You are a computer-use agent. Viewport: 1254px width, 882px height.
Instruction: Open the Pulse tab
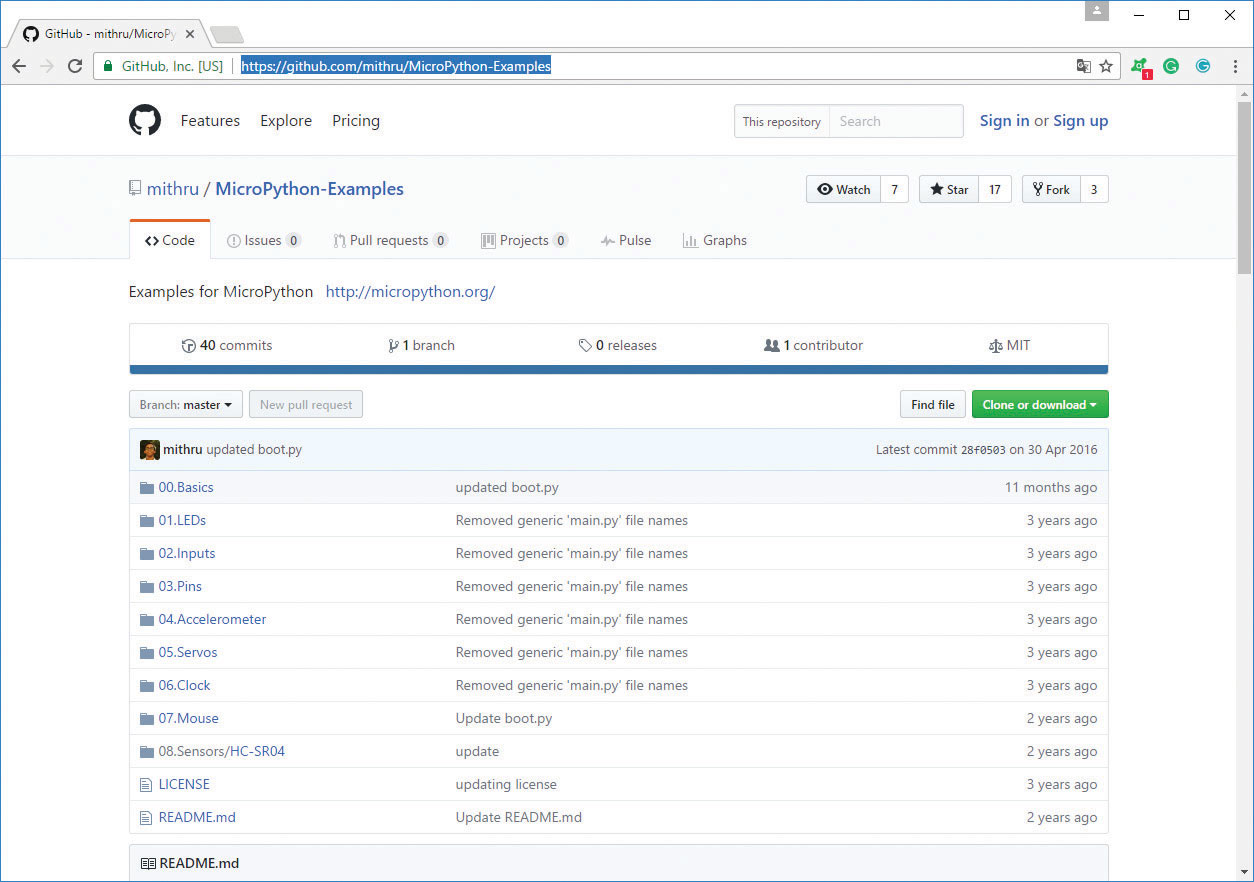pos(626,241)
